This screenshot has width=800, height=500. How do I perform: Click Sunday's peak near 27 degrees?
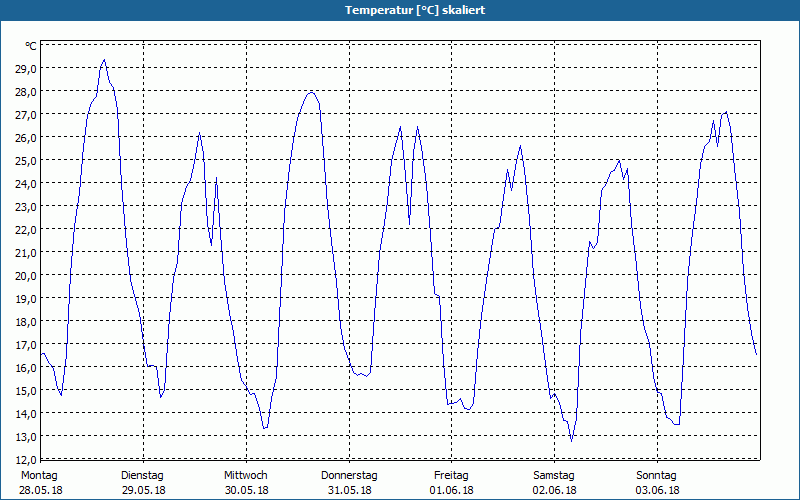[726, 112]
